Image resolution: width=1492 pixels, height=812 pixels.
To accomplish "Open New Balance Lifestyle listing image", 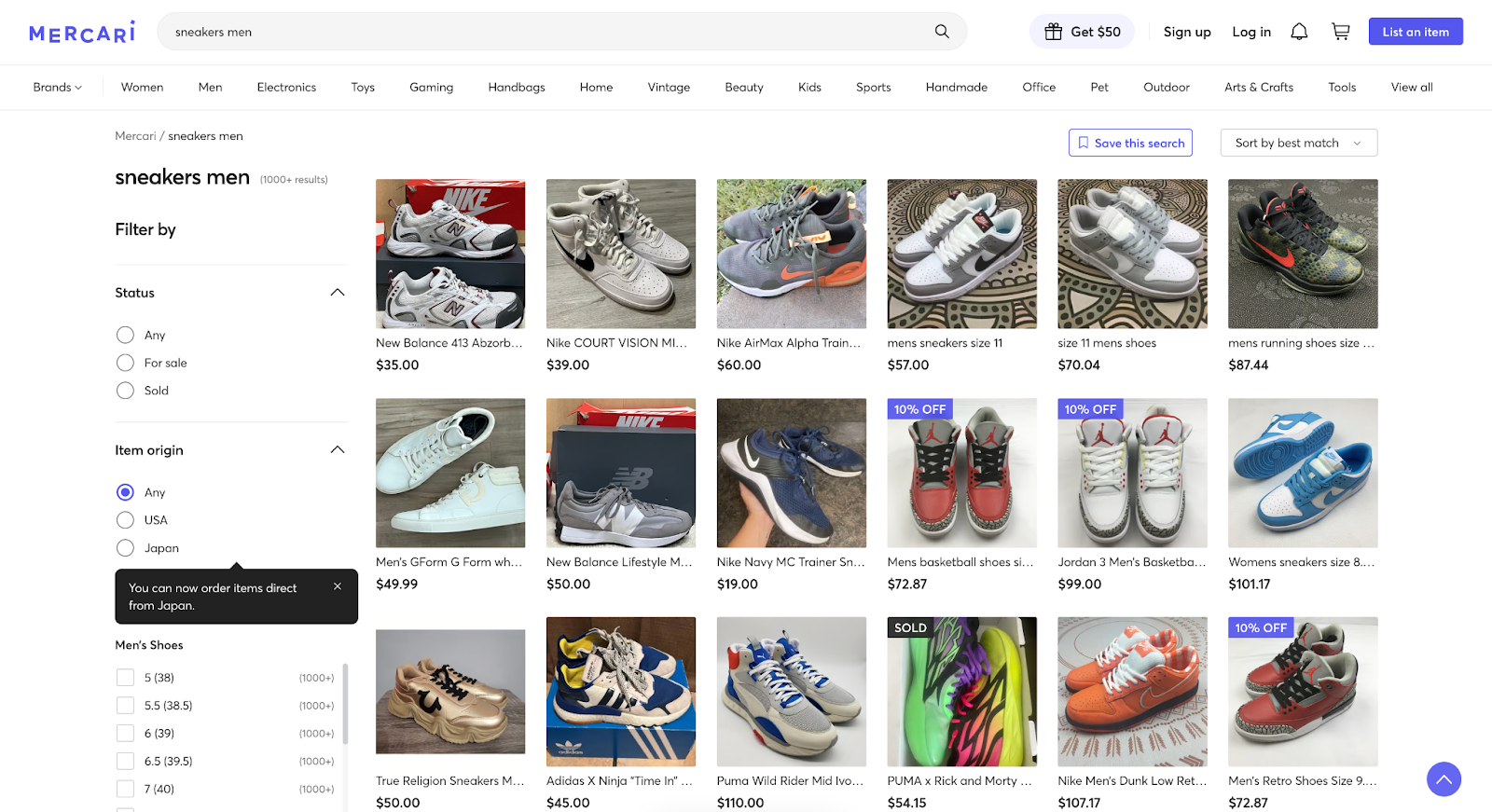I will (x=621, y=473).
